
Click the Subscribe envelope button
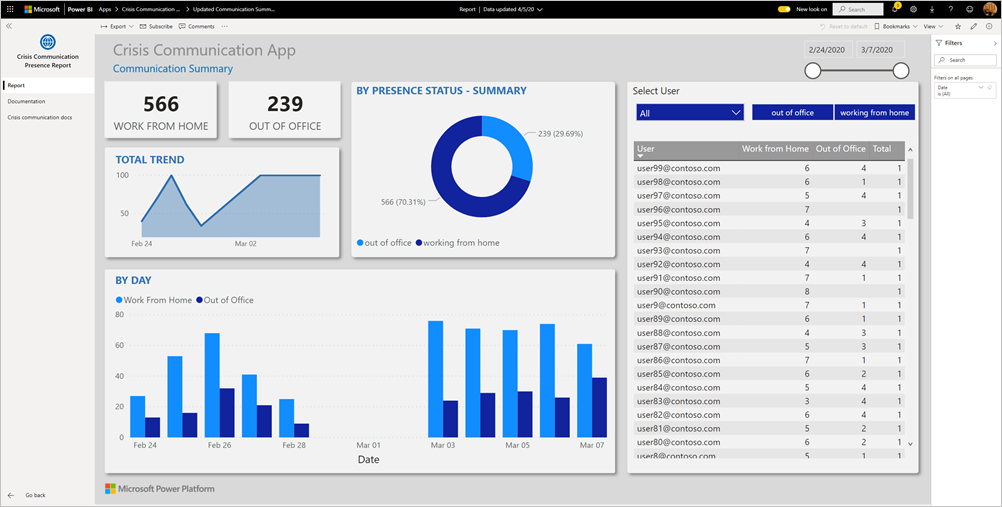(156, 27)
